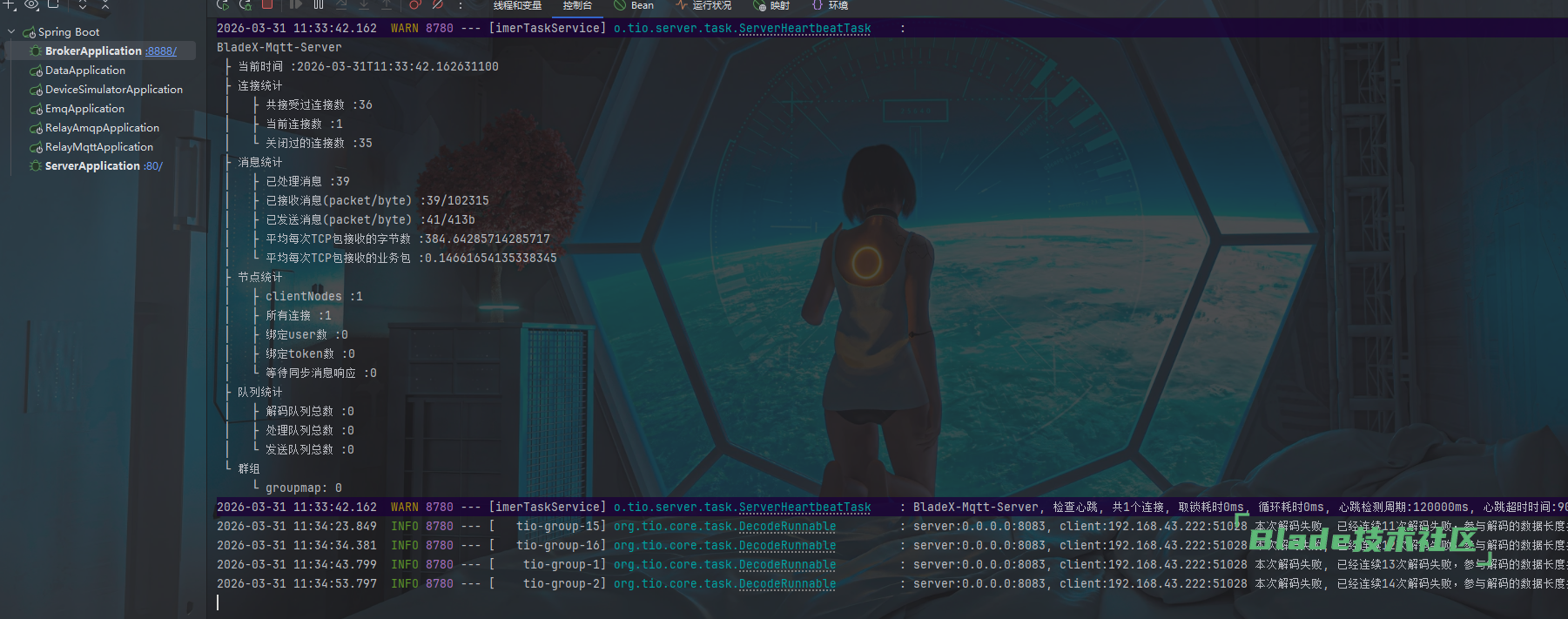
Task: Click the ServerApplication :80/ link
Action: click(153, 166)
